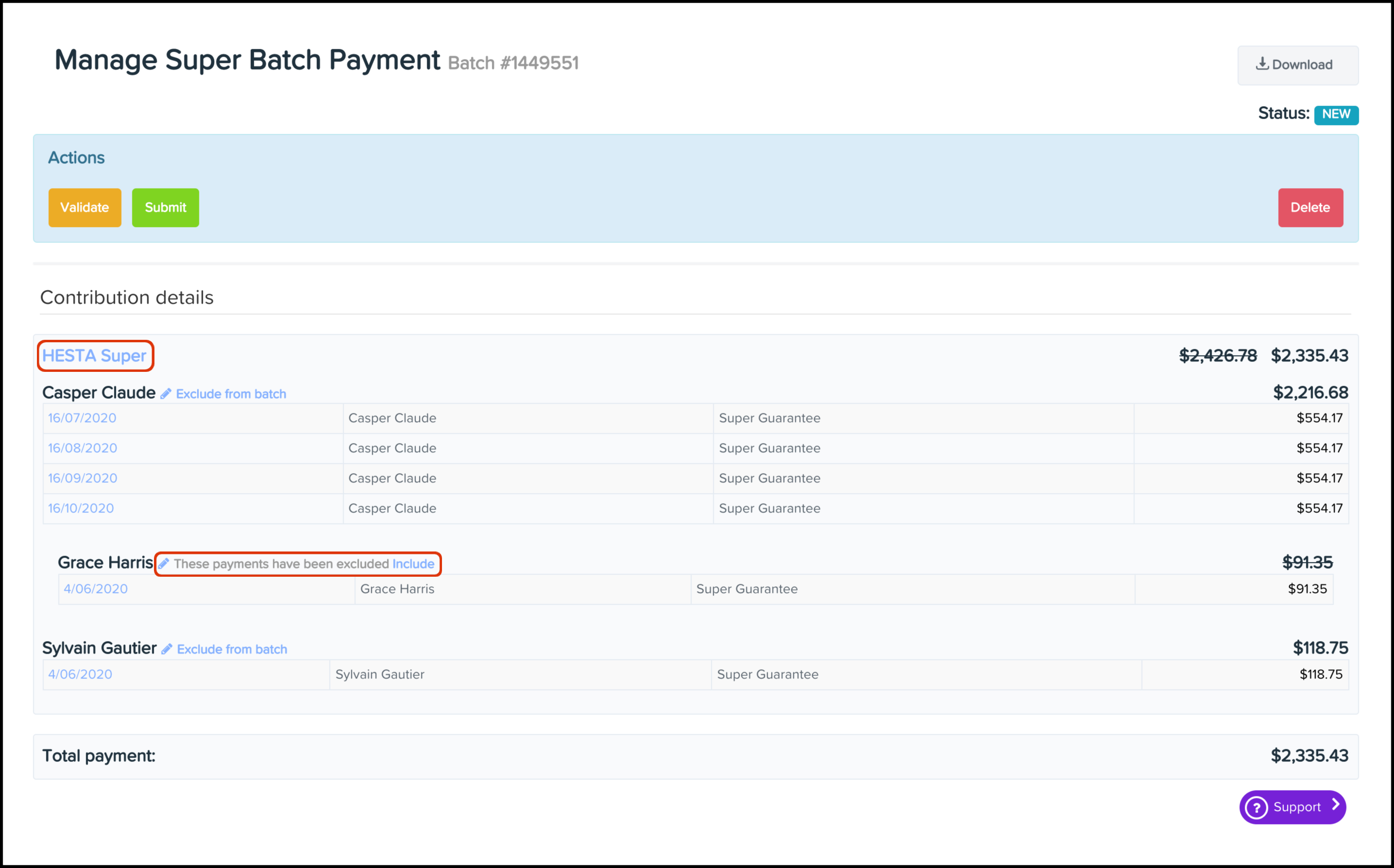Open the 16/07/2020 pay run link
Viewport: 1394px width, 868px height.
(x=82, y=418)
